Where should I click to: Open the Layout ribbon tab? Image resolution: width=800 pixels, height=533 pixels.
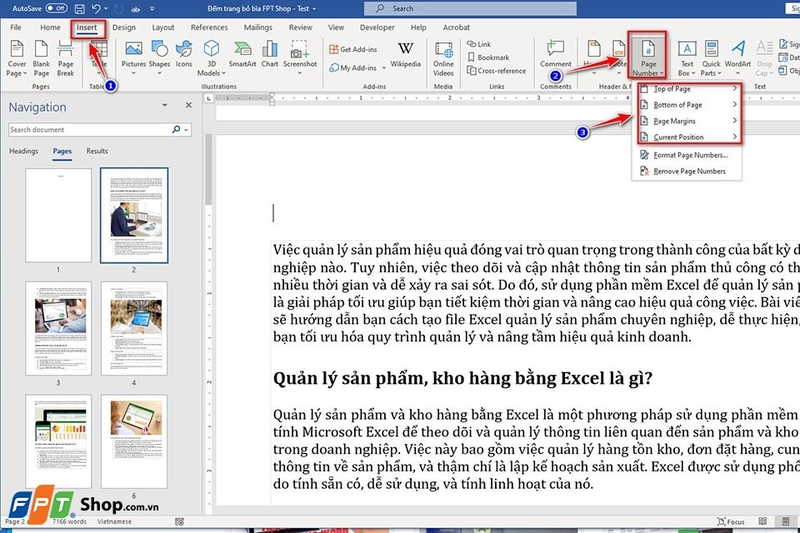click(163, 27)
